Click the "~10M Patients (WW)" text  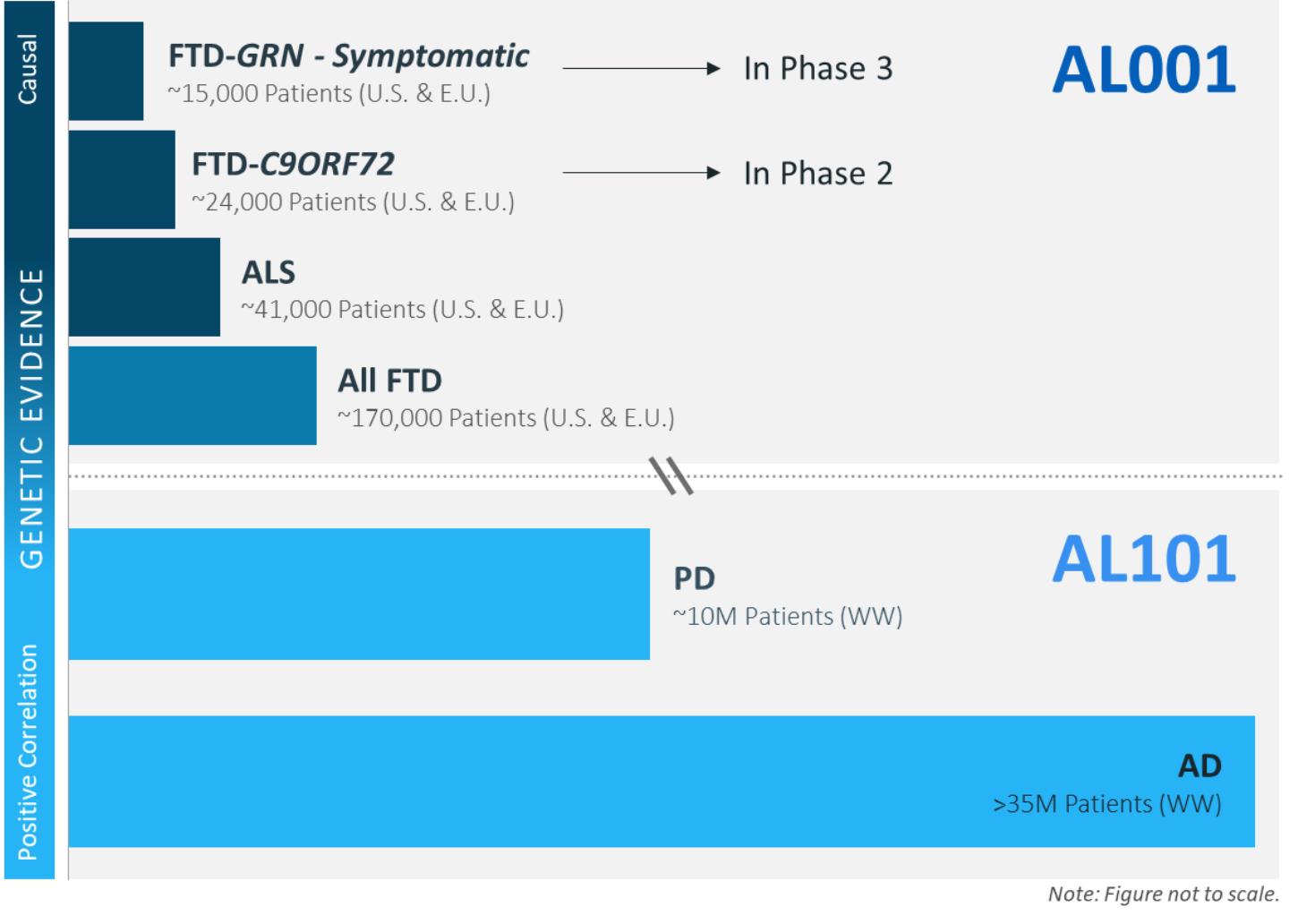[x=788, y=616]
